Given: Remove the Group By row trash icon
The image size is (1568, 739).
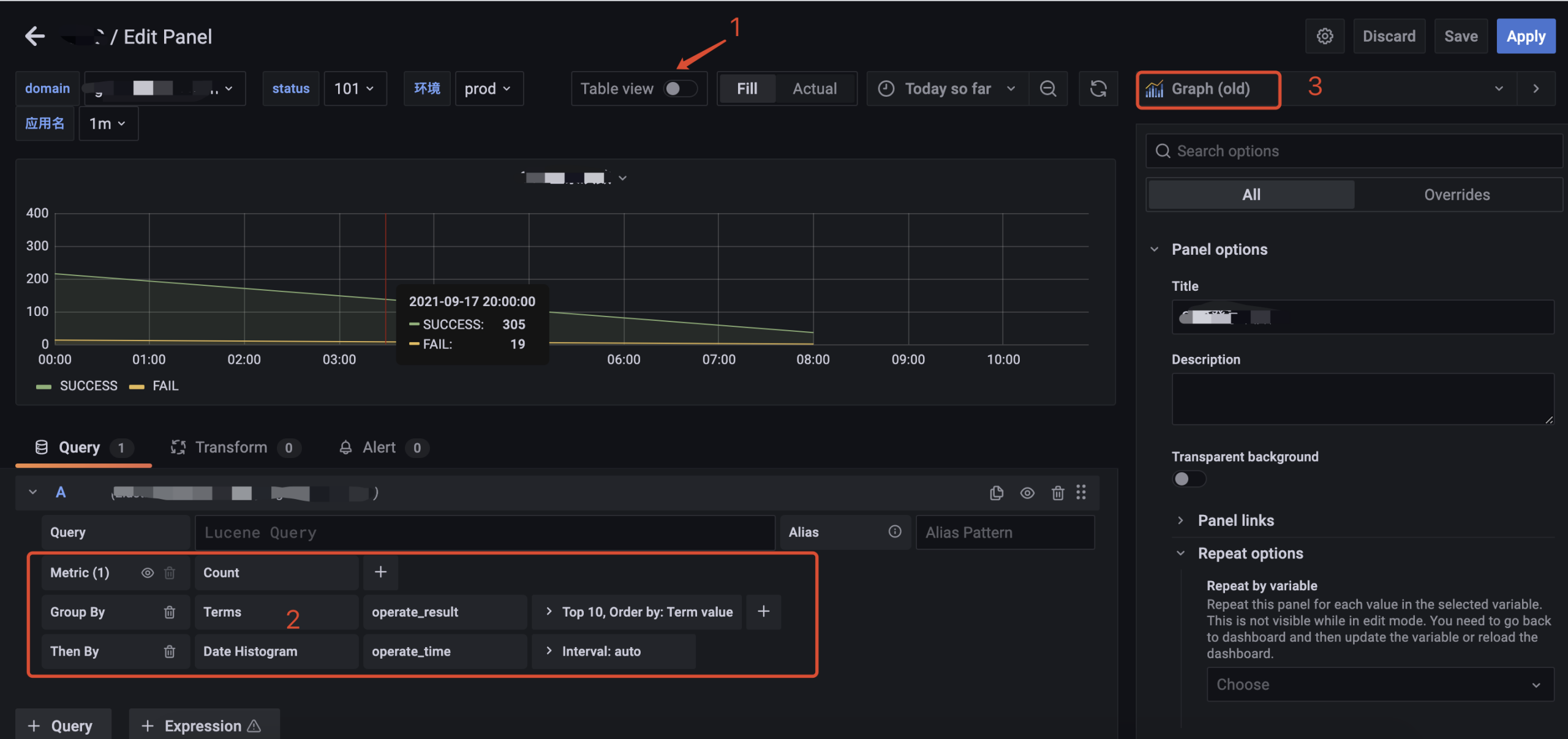Looking at the screenshot, I should 170,612.
